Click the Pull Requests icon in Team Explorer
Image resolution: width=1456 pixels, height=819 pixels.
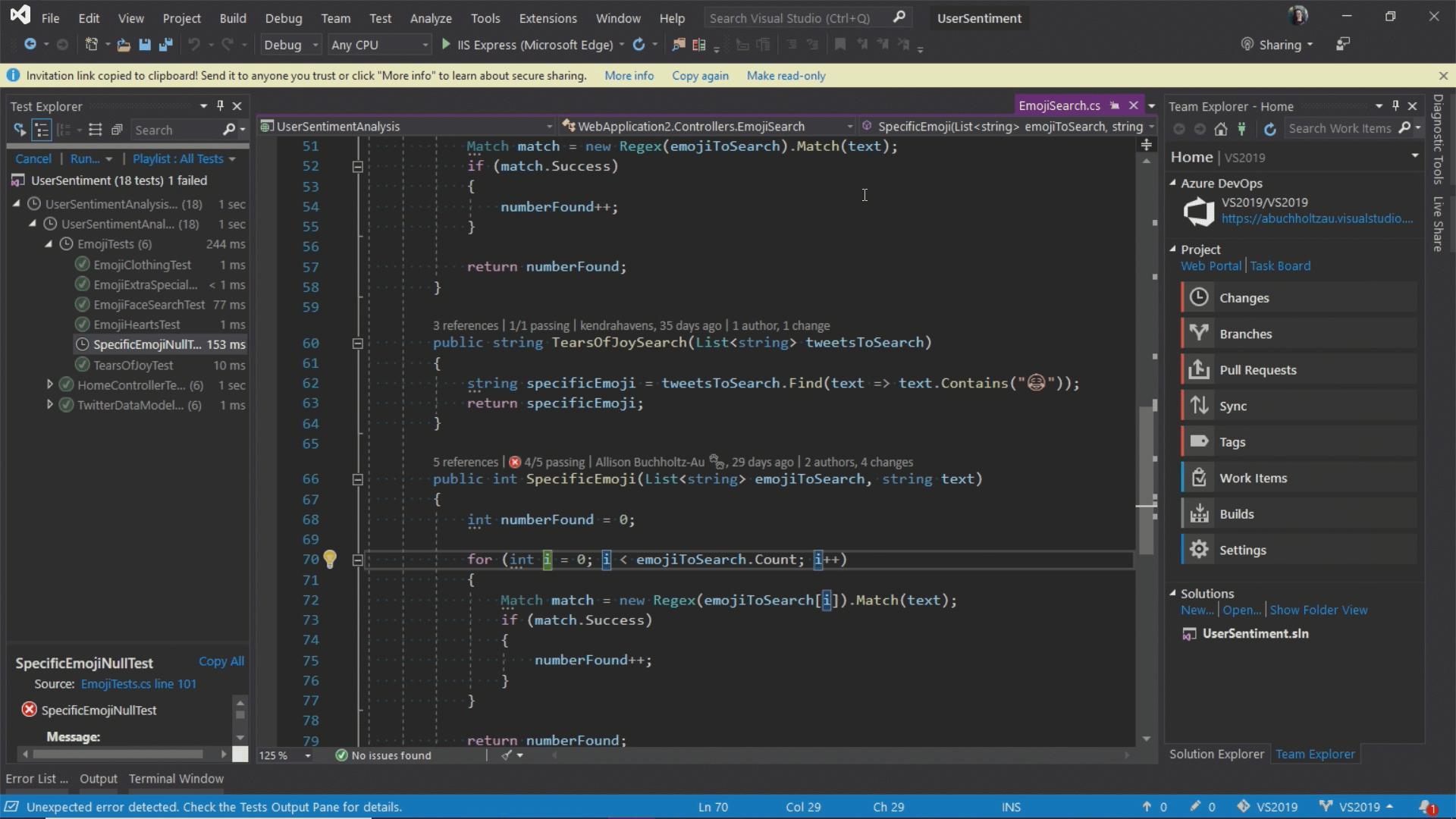[1199, 369]
